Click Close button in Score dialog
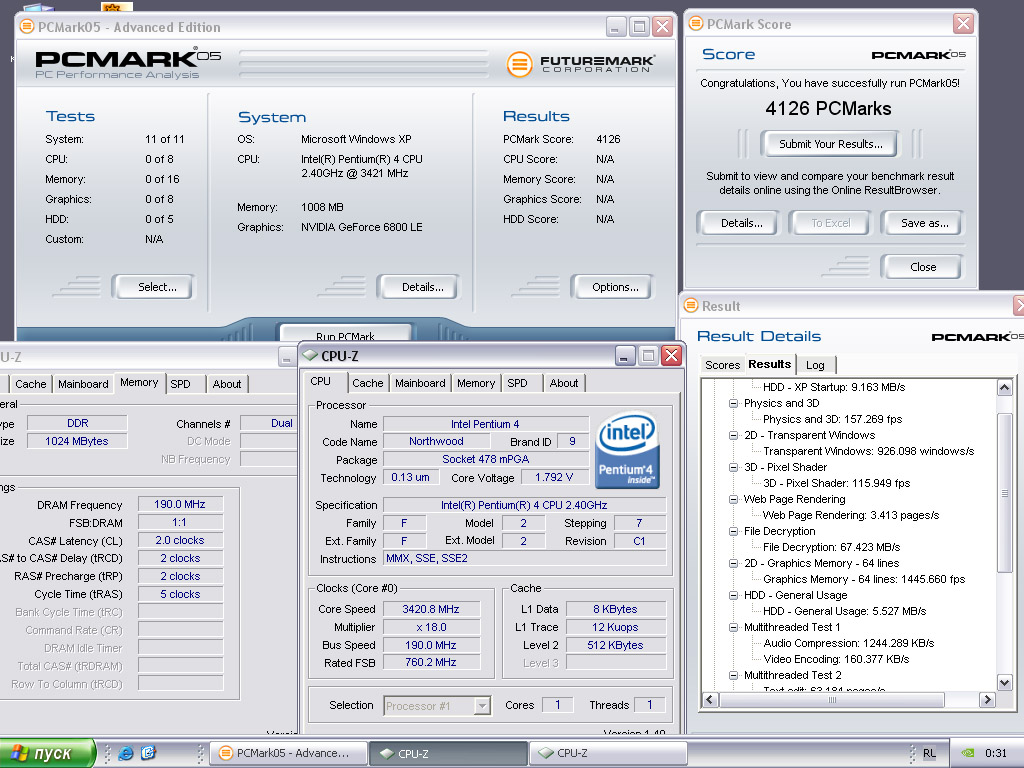This screenshot has width=1024, height=768. [921, 266]
